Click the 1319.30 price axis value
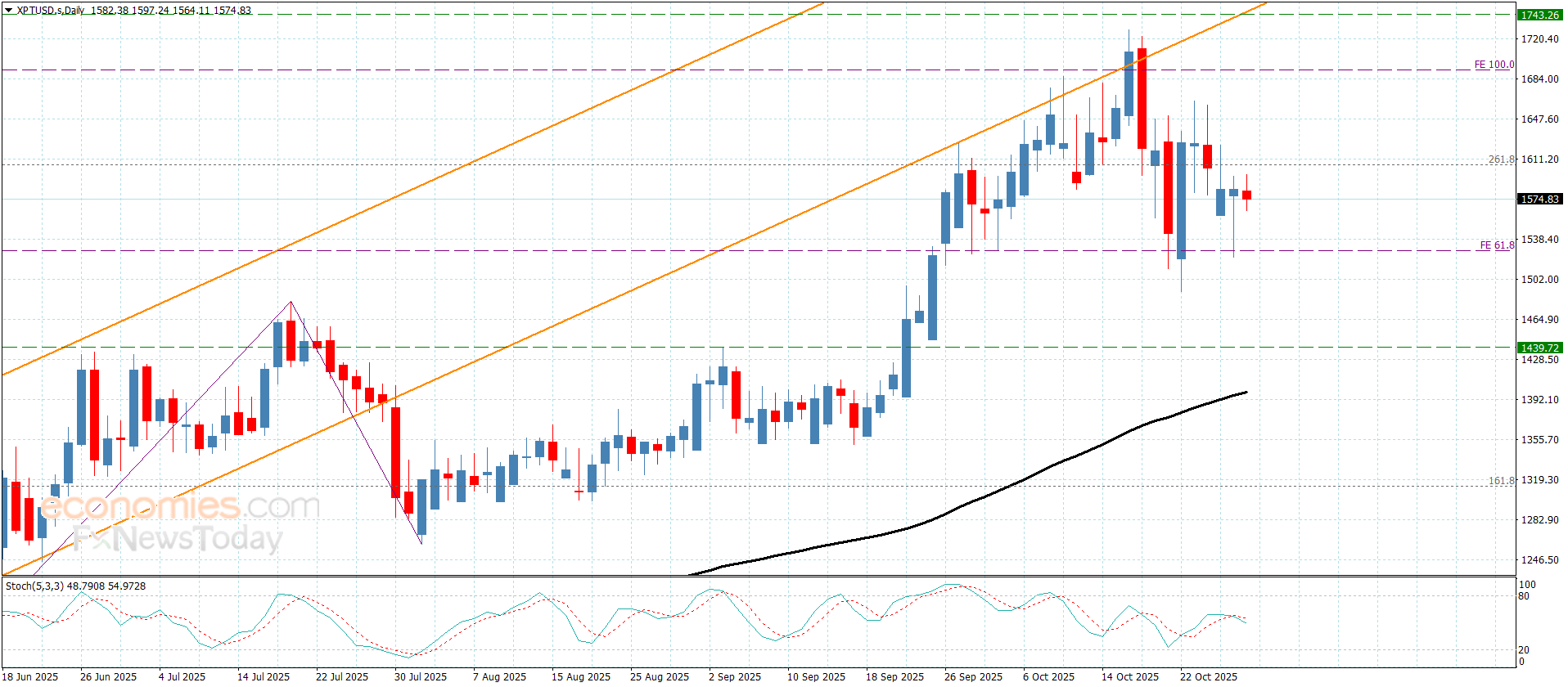The height and width of the screenshot is (687, 1568). coord(1539,479)
